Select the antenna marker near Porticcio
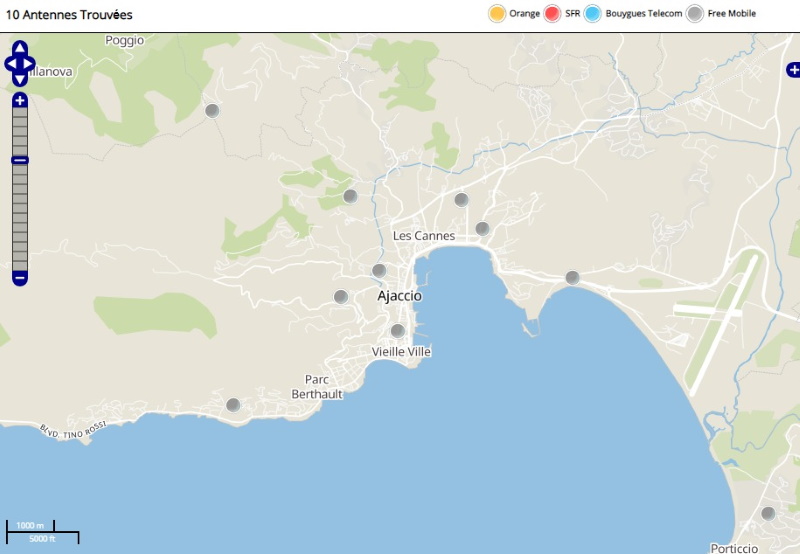Viewport: 800px width, 554px height. click(768, 513)
